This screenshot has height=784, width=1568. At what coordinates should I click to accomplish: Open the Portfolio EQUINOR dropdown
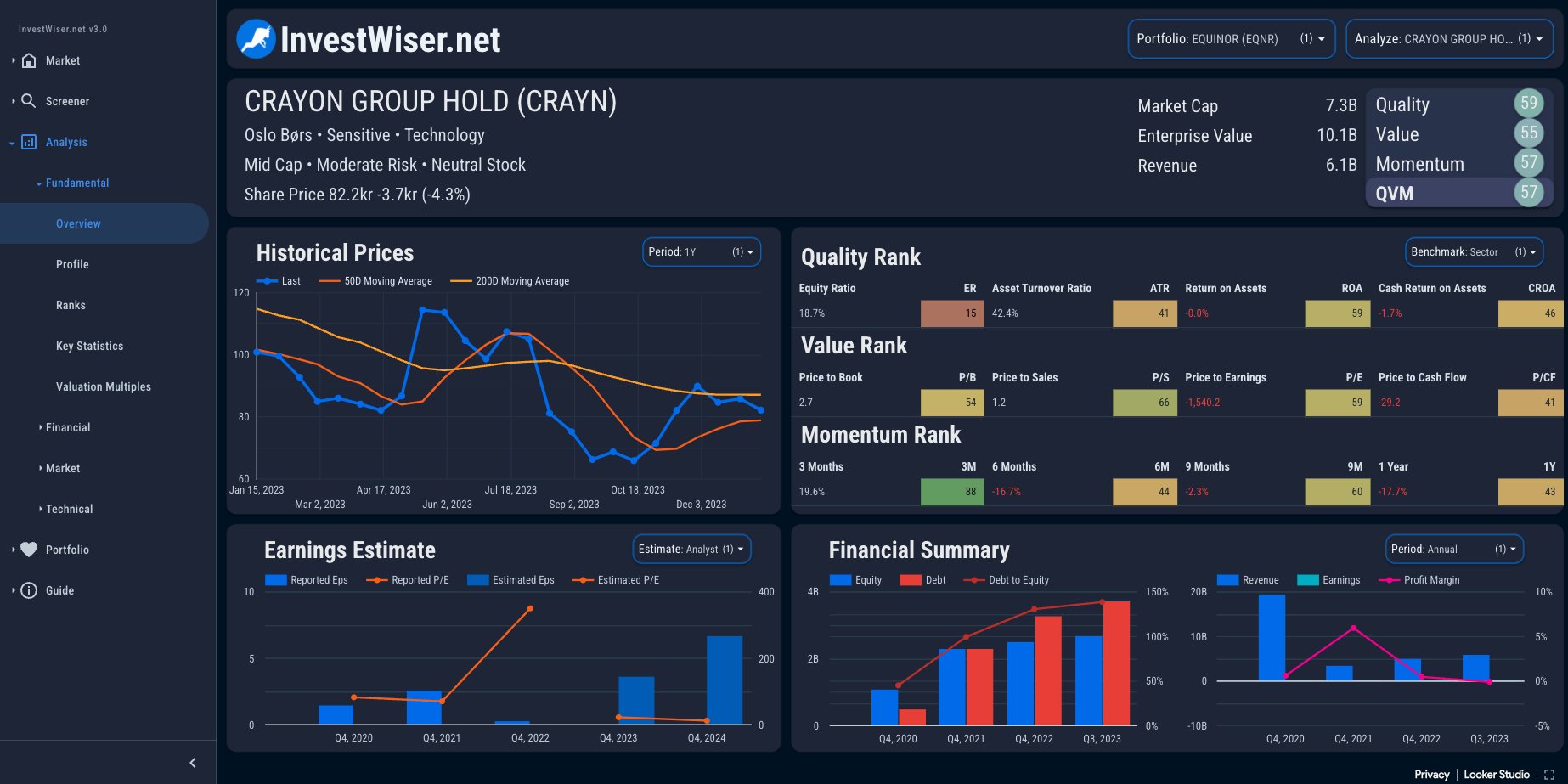(1231, 39)
